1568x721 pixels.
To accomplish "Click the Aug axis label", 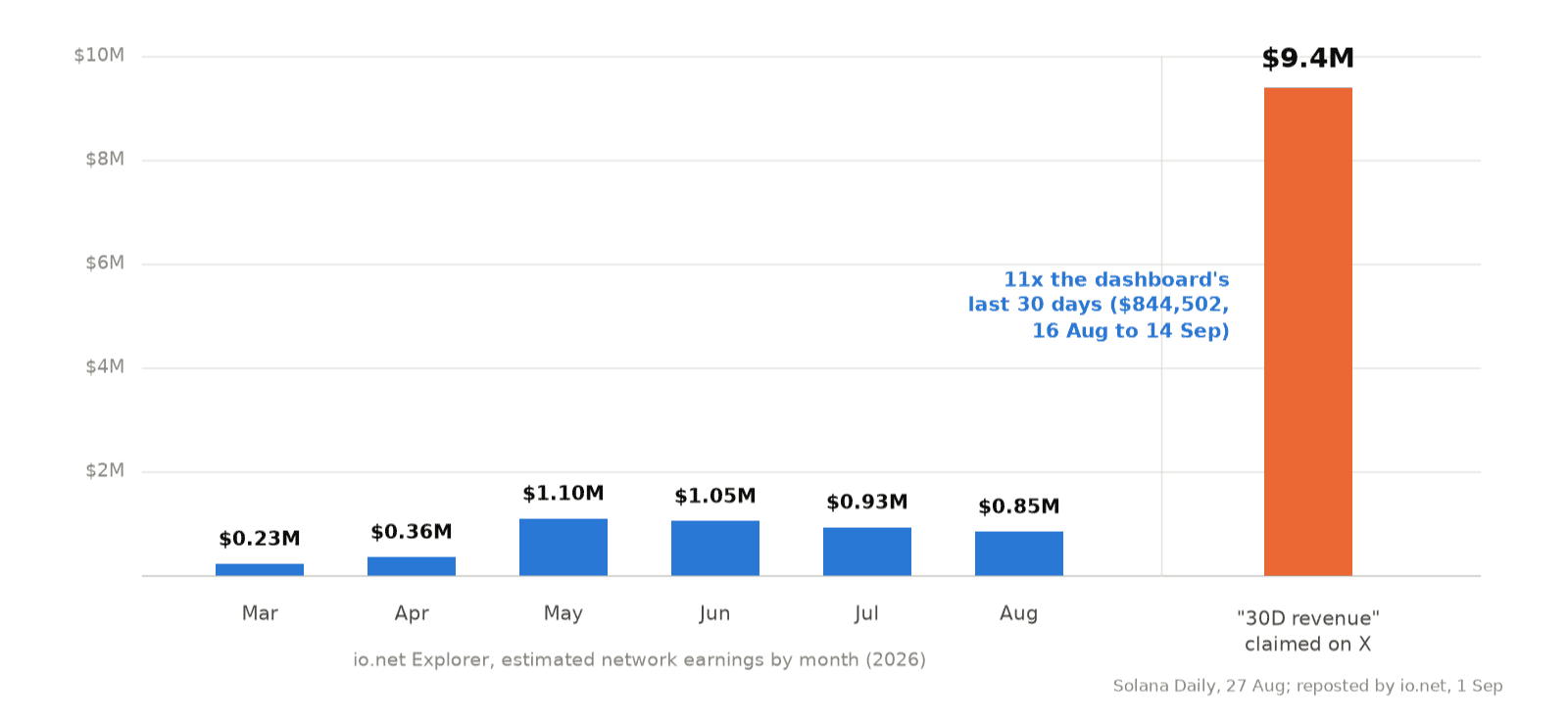I will coord(1019,614).
